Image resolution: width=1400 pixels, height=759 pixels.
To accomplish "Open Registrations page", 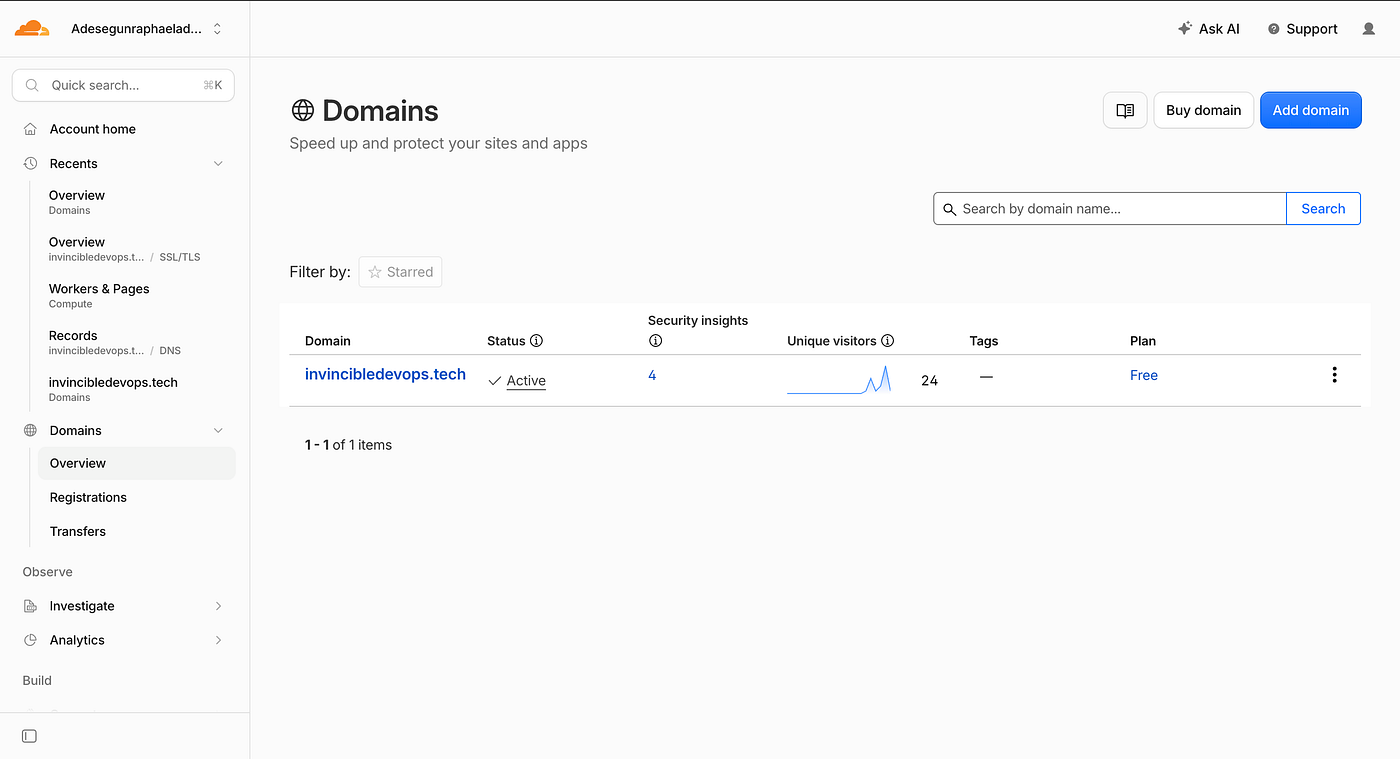I will pyautogui.click(x=88, y=497).
